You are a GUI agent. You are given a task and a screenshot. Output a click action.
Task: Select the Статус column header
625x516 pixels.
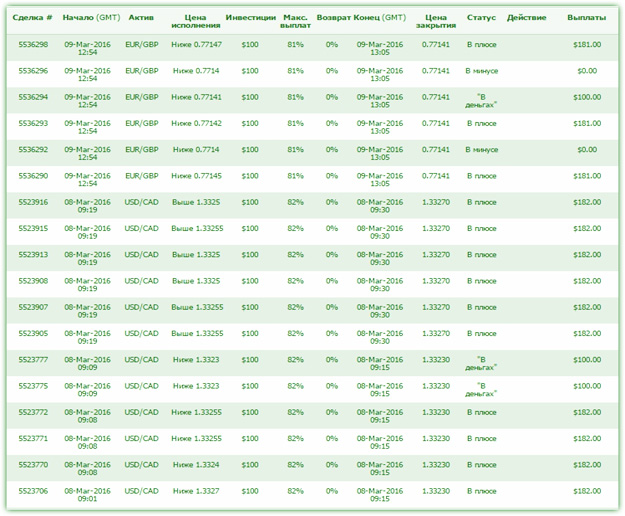481,18
